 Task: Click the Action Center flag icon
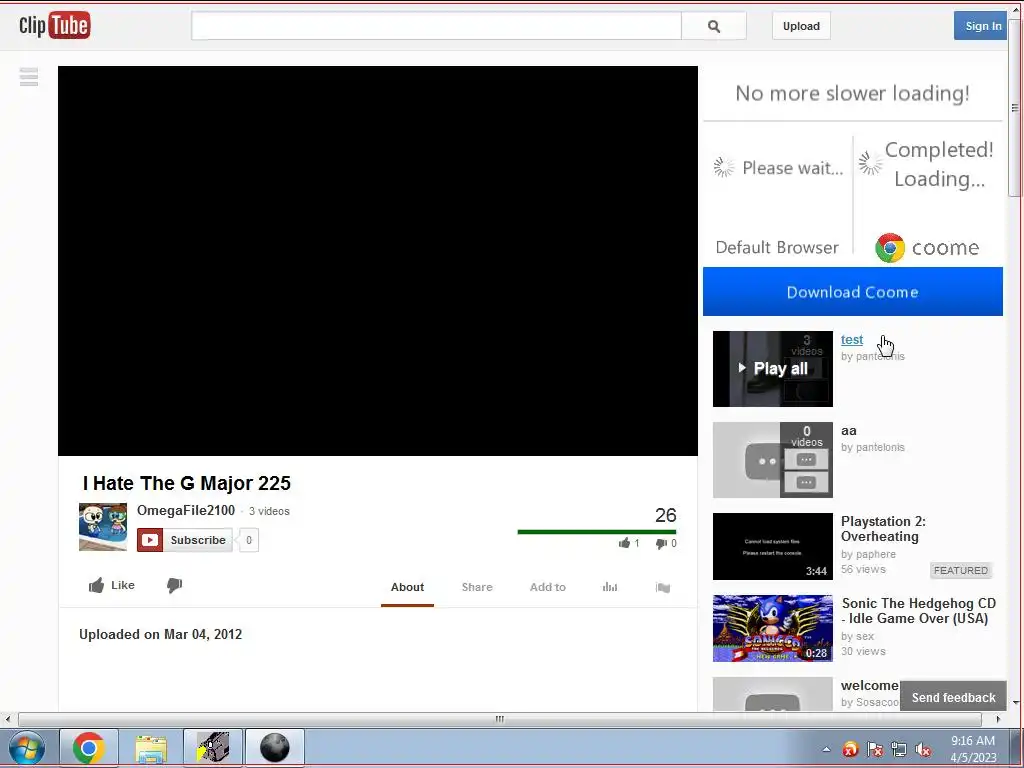[x=874, y=750]
